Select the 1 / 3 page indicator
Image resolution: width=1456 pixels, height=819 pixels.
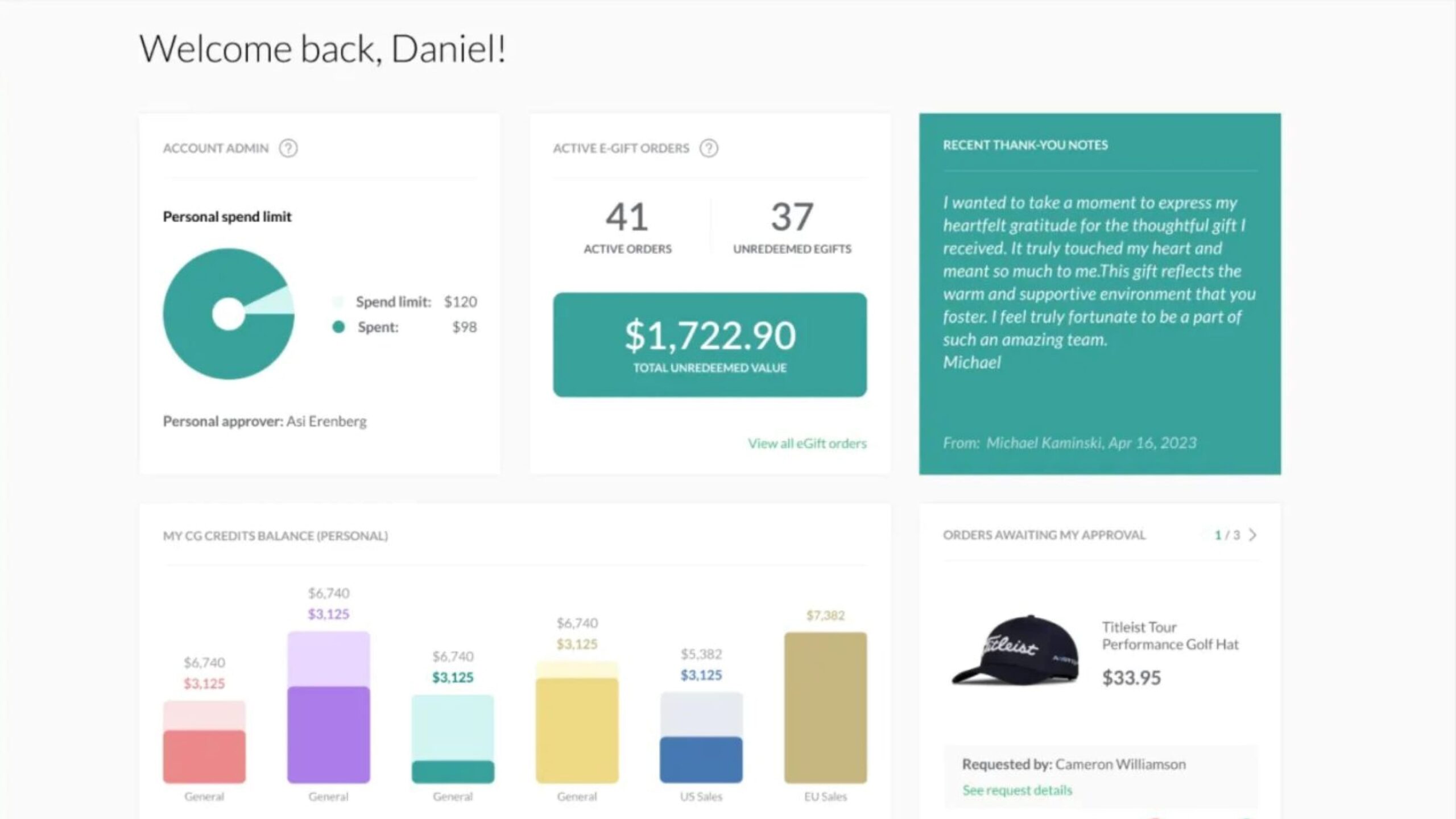pos(1227,535)
